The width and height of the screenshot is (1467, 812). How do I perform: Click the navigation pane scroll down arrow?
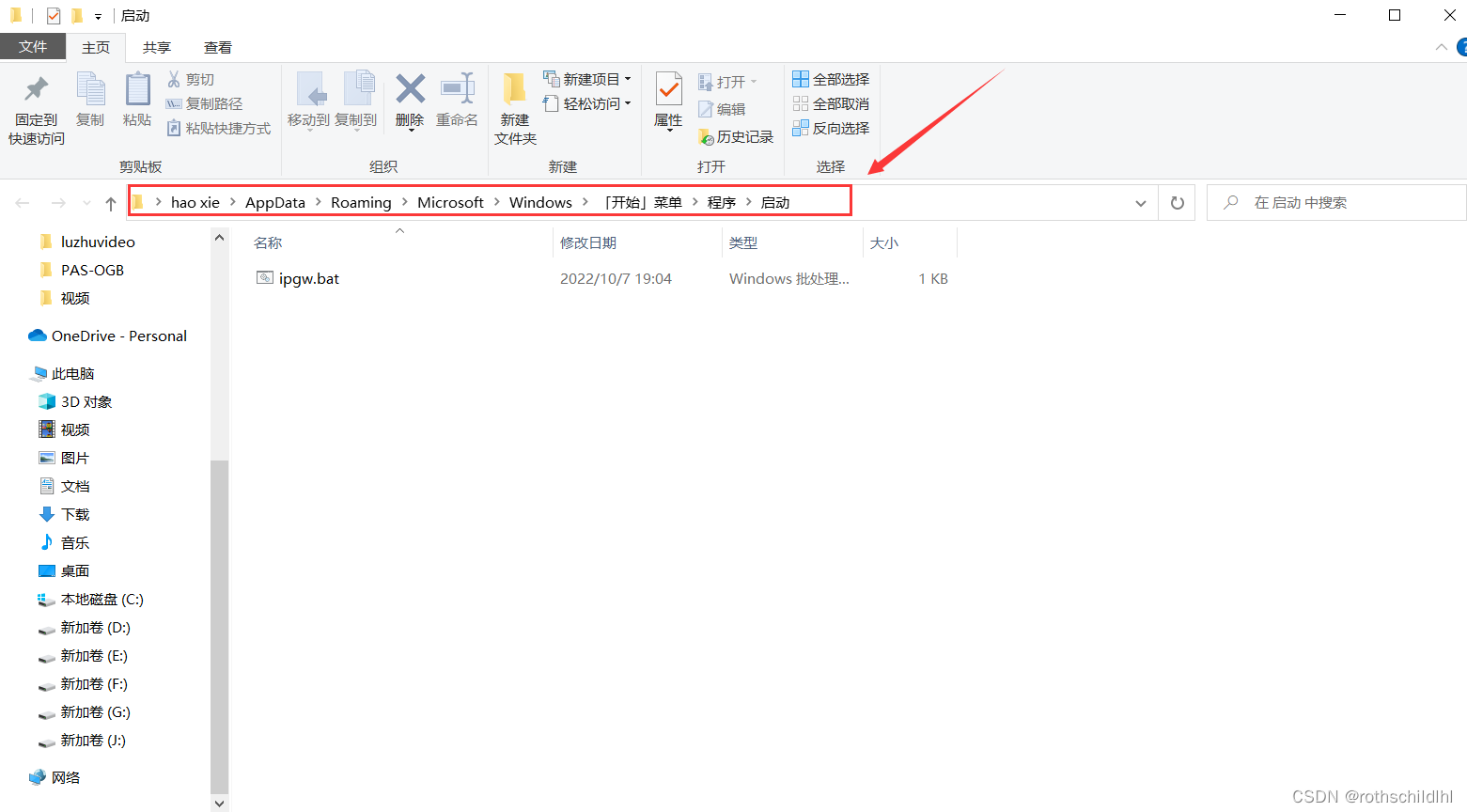(x=219, y=804)
